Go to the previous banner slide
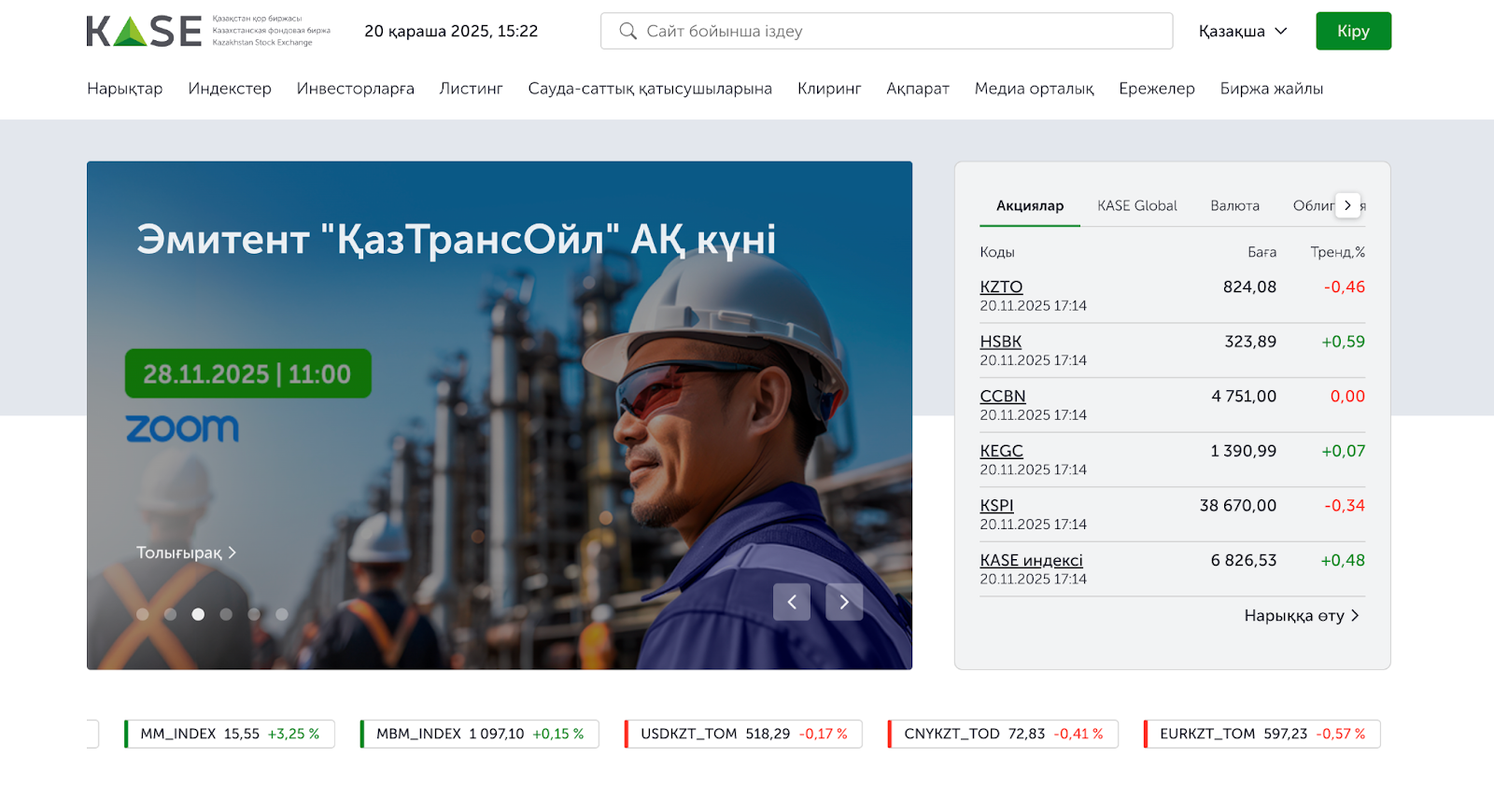1494x812 pixels. coord(791,602)
